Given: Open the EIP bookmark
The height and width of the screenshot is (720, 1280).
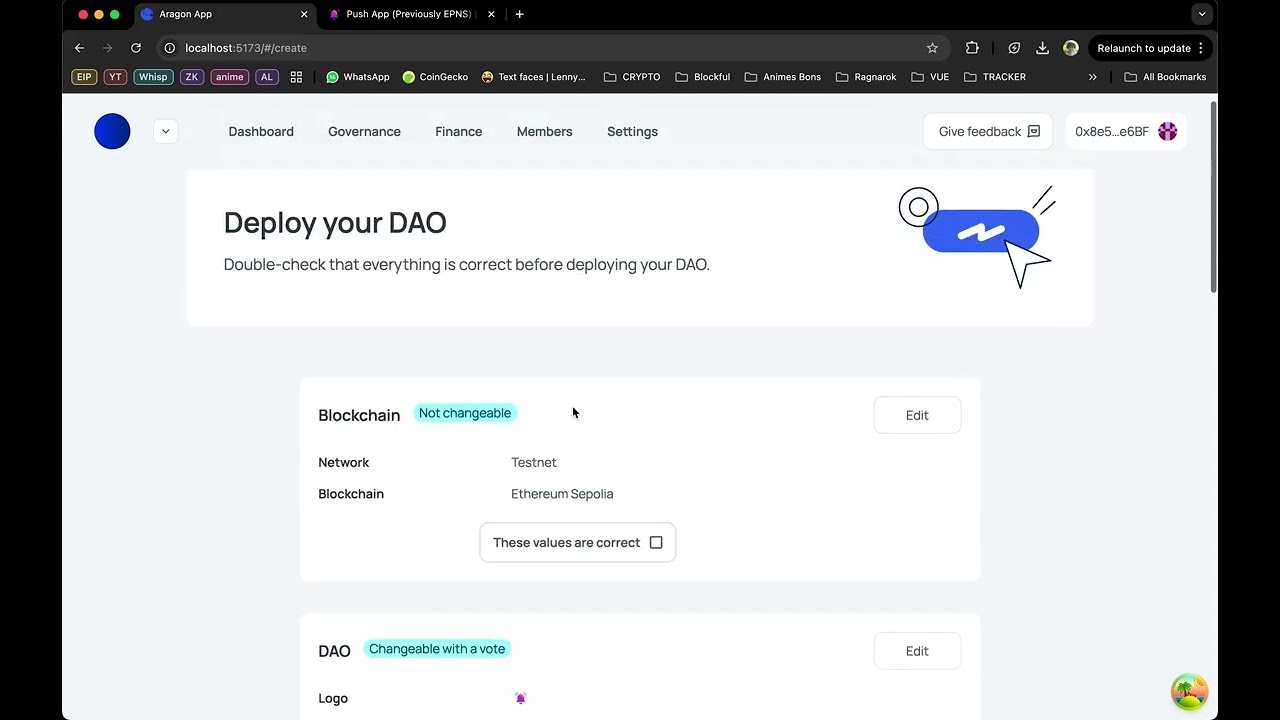Looking at the screenshot, I should click(x=84, y=77).
